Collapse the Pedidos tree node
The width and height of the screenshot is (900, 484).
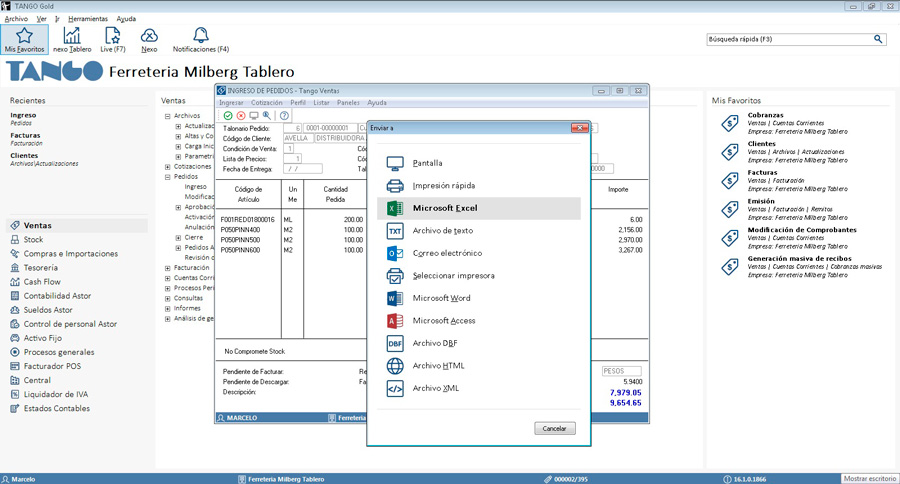point(168,177)
